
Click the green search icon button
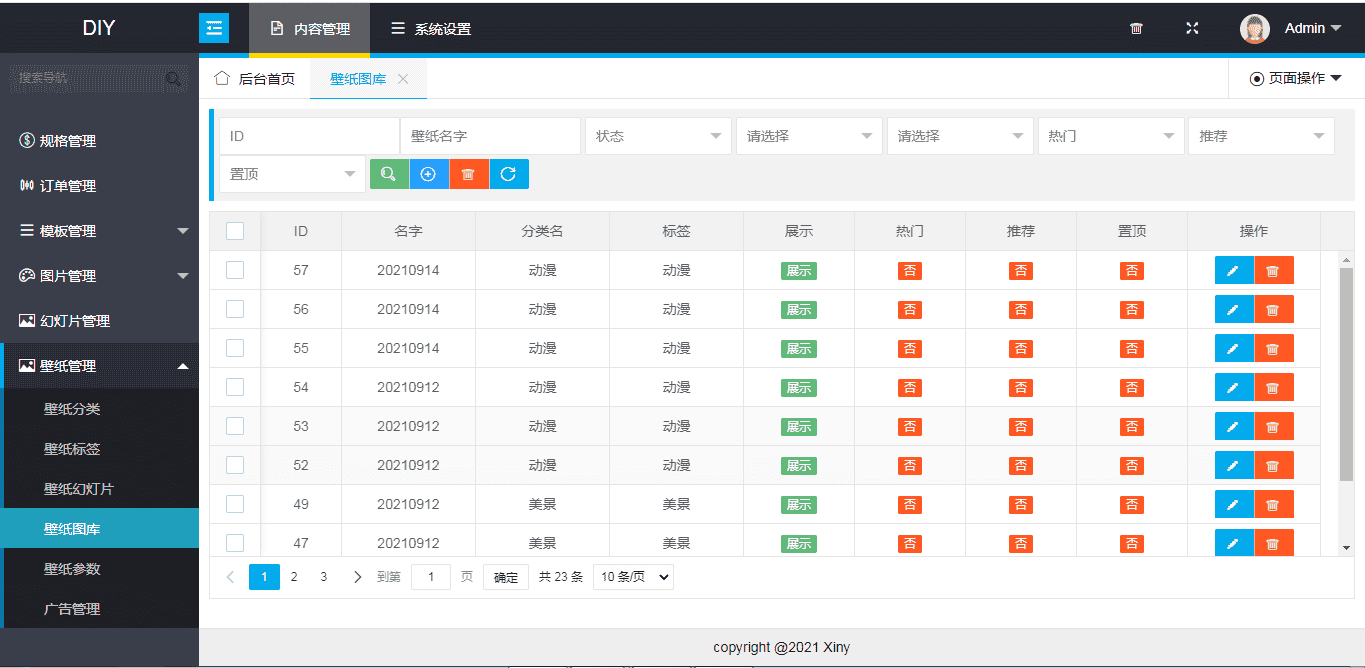[x=389, y=174]
